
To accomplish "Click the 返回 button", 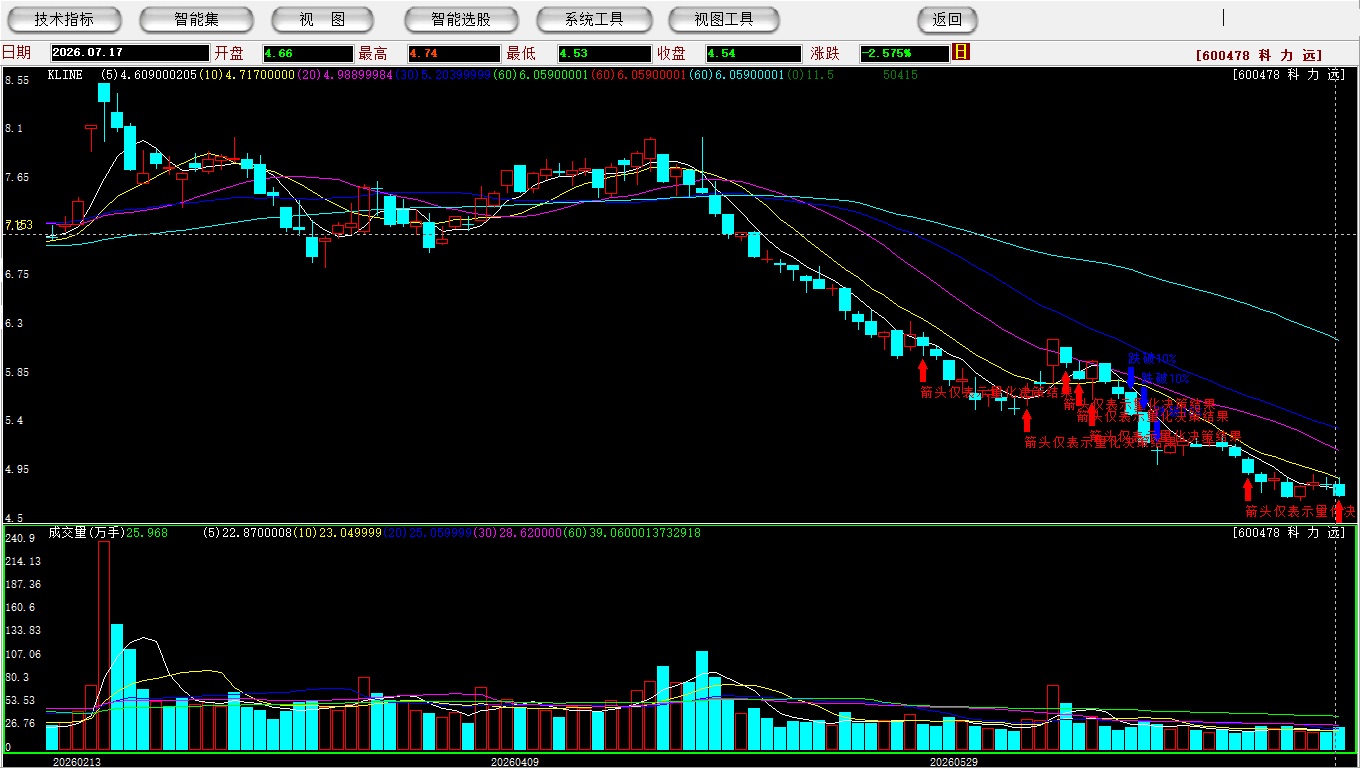I will click(x=947, y=19).
